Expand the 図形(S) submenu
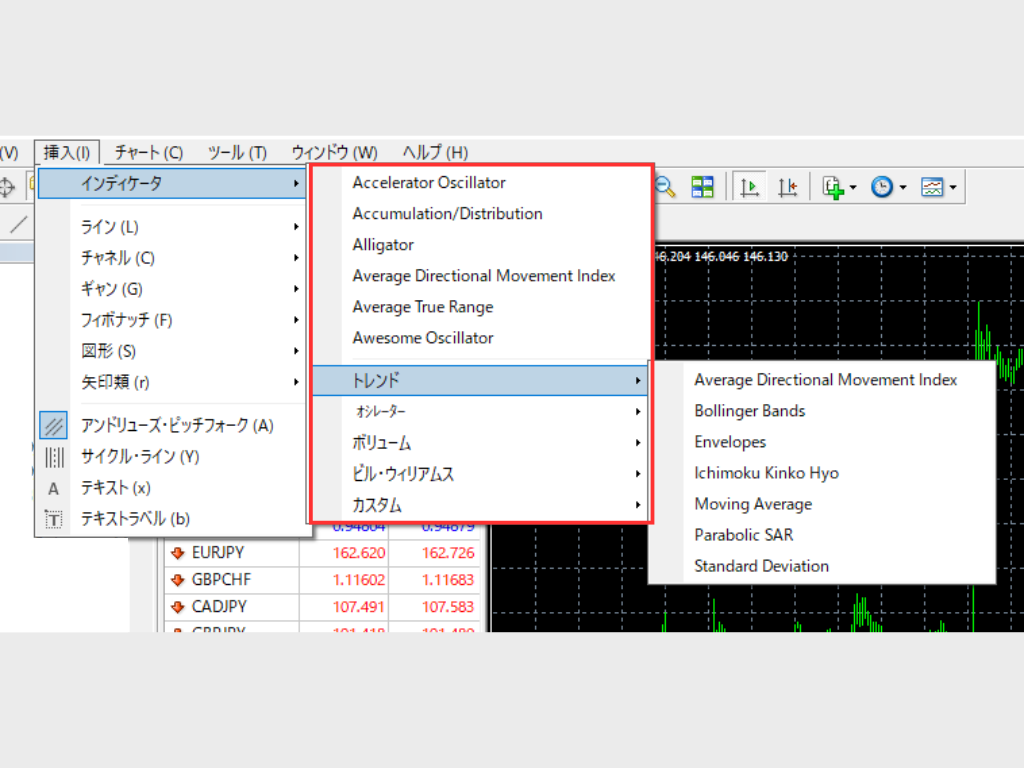 click(x=172, y=351)
